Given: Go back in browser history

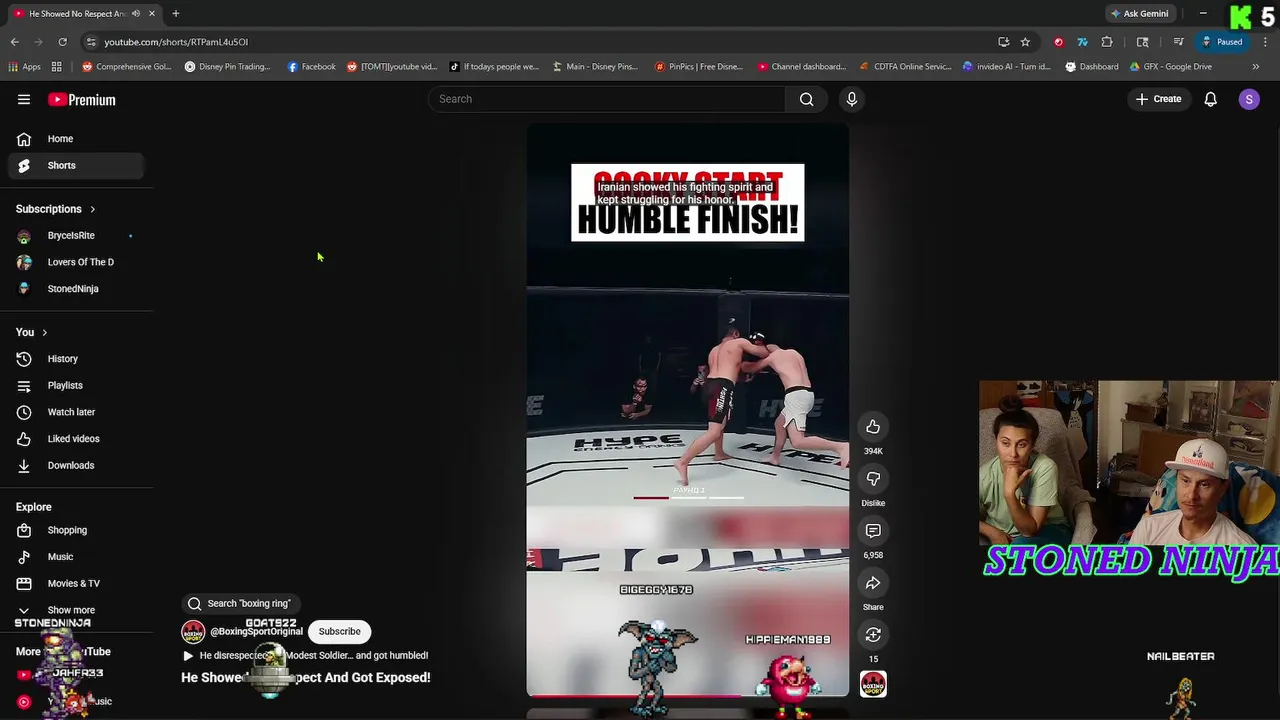Looking at the screenshot, I should click(14, 42).
